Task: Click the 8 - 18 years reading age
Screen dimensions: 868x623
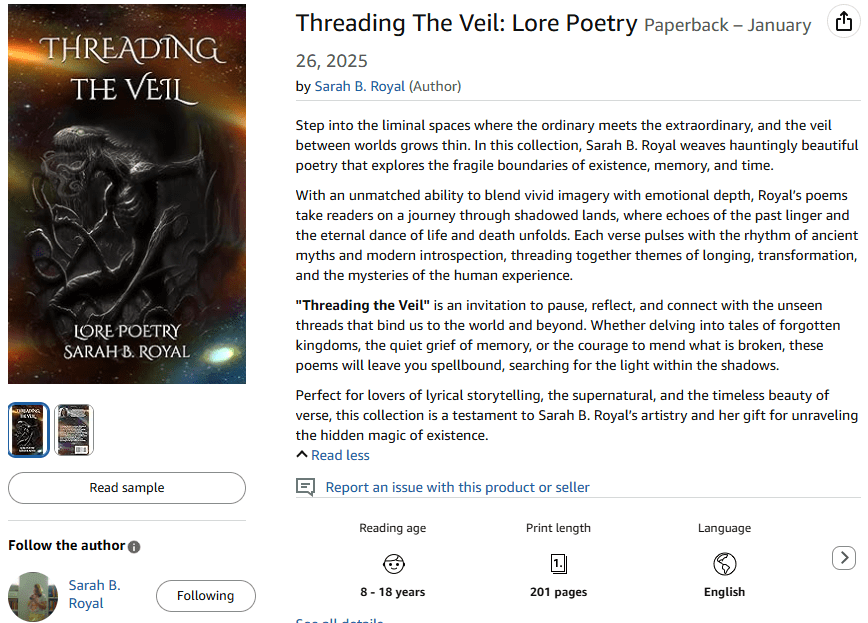Action: 393,592
